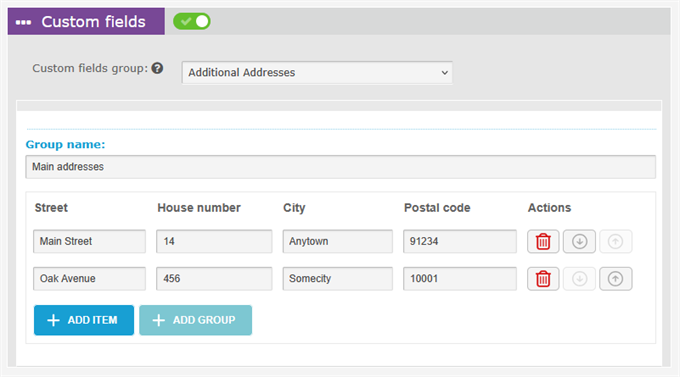Click the disabled move-down arrow for Oak Avenue

tap(579, 279)
